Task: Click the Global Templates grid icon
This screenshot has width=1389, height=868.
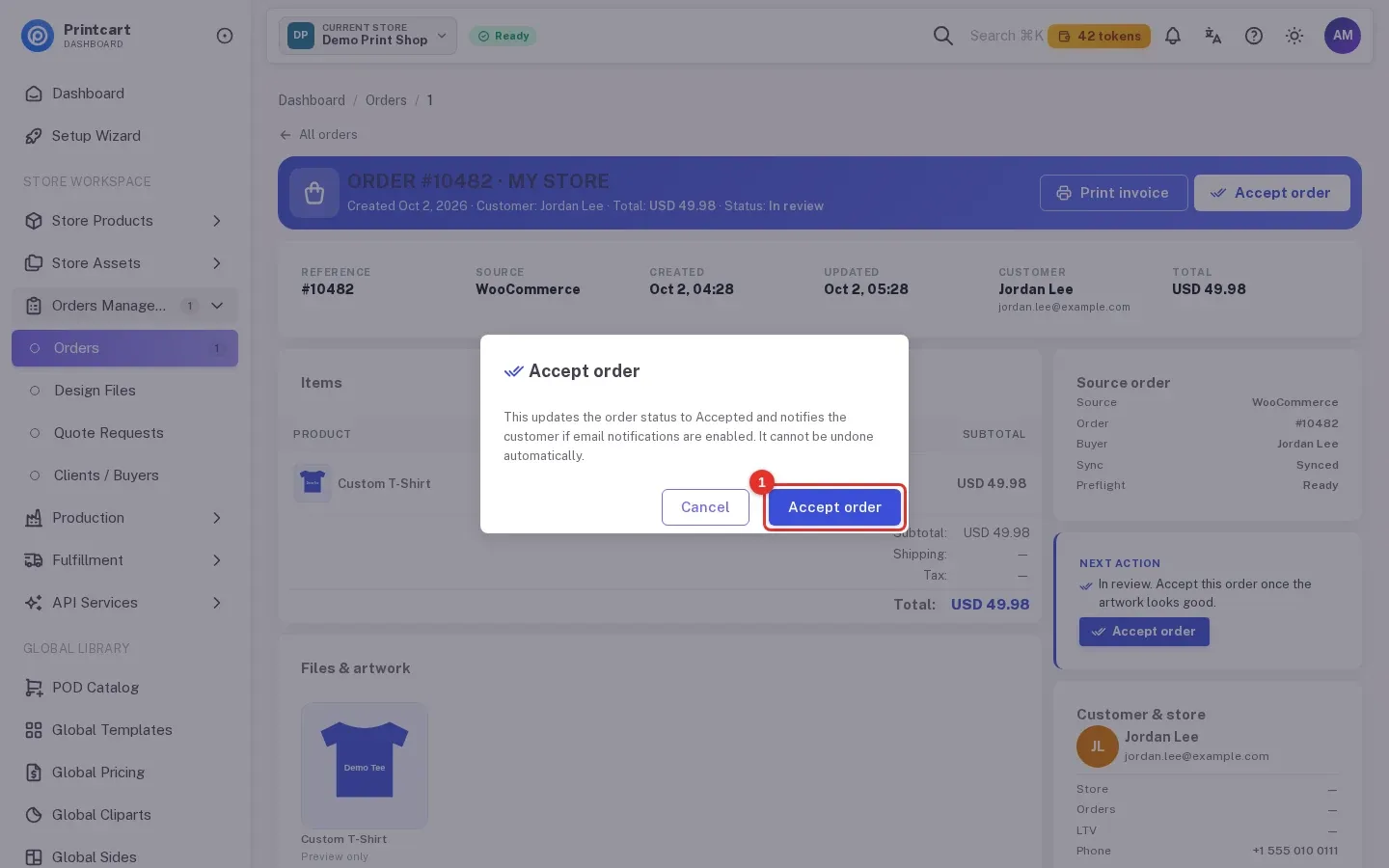Action: (x=34, y=730)
